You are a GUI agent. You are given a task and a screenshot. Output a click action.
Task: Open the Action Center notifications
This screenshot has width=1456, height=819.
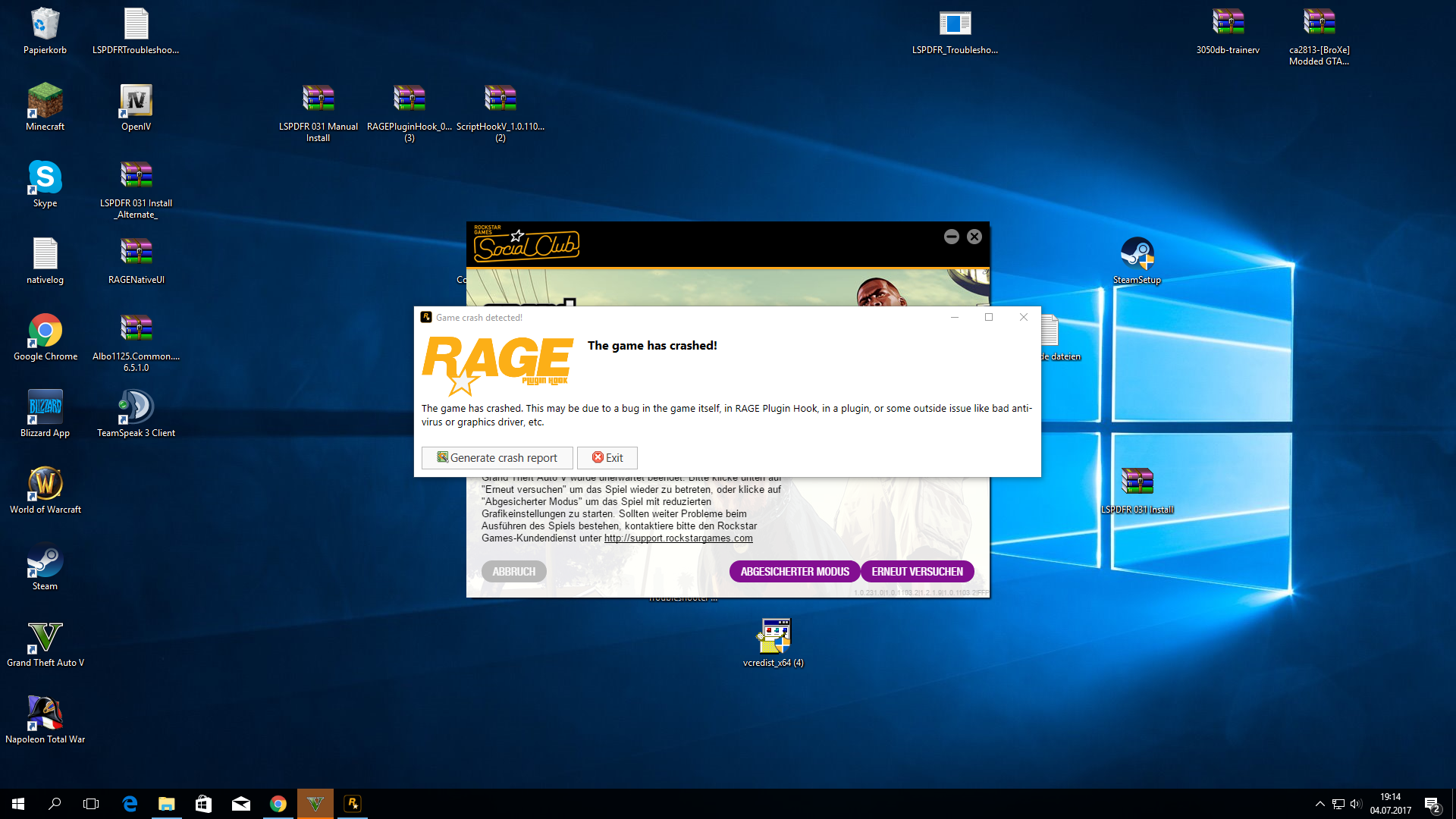pos(1432,804)
